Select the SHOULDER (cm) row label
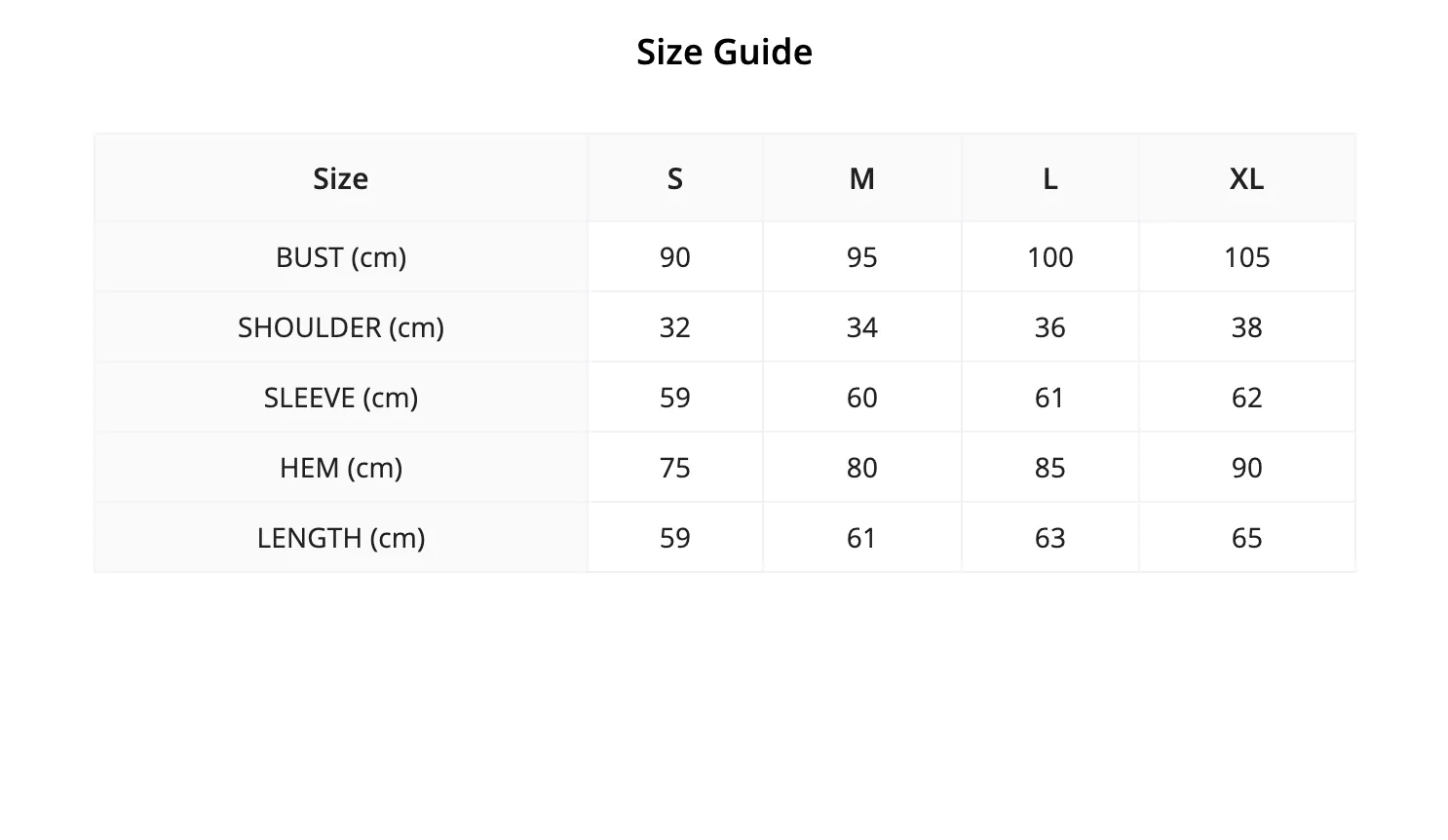1448x840 pixels. (341, 327)
